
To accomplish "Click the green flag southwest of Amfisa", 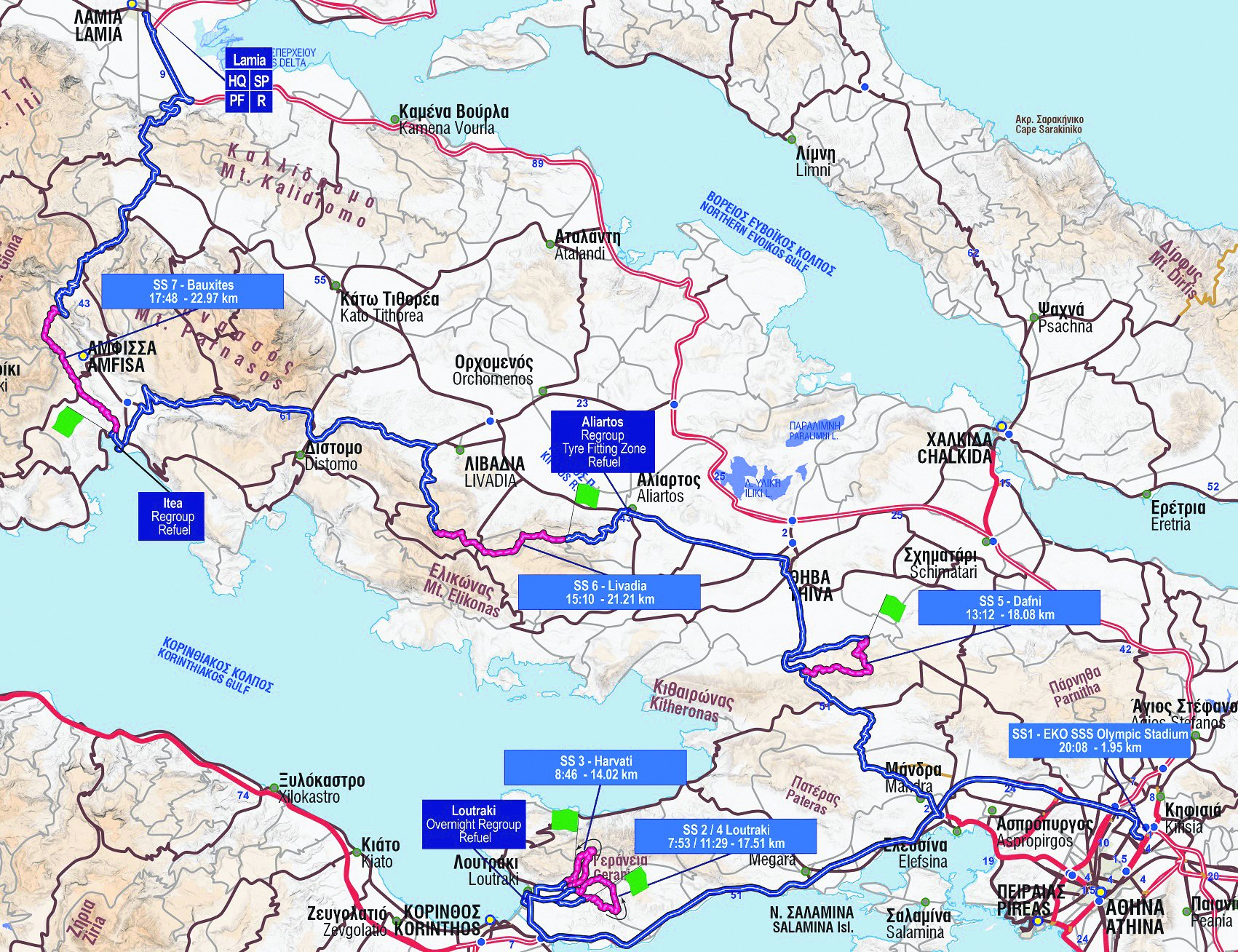I will [67, 422].
